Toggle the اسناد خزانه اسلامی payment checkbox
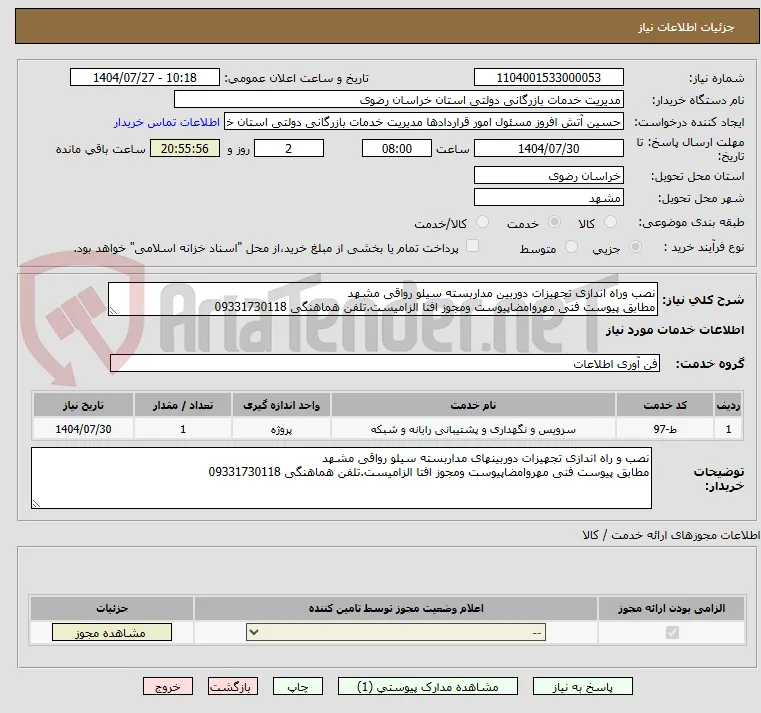 [472, 246]
